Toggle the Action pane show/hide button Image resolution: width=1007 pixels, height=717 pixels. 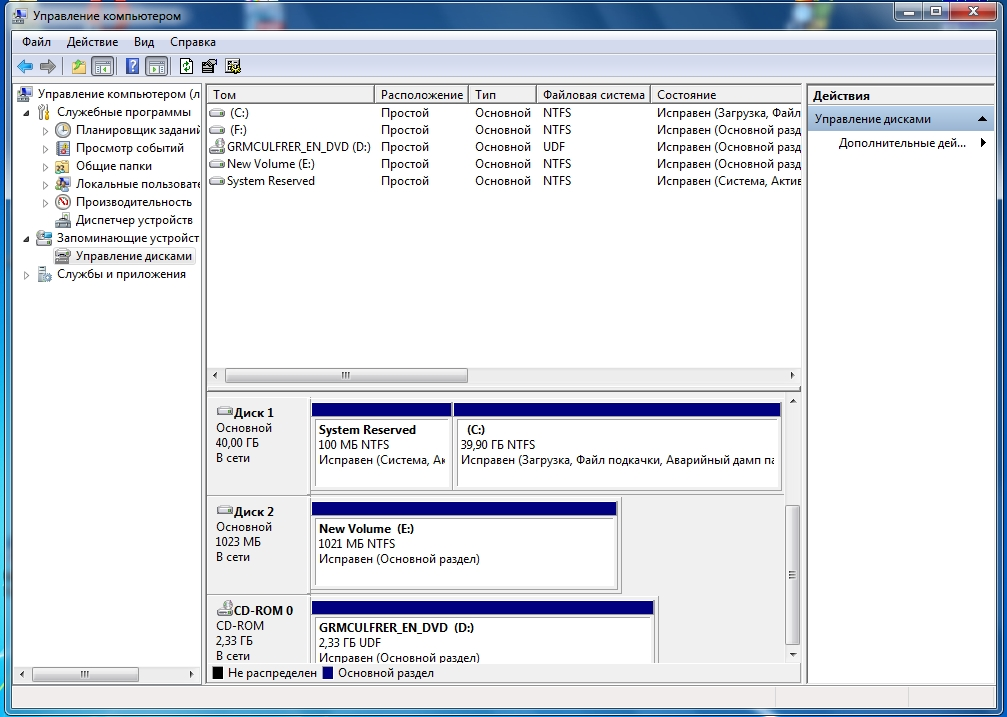tap(156, 67)
